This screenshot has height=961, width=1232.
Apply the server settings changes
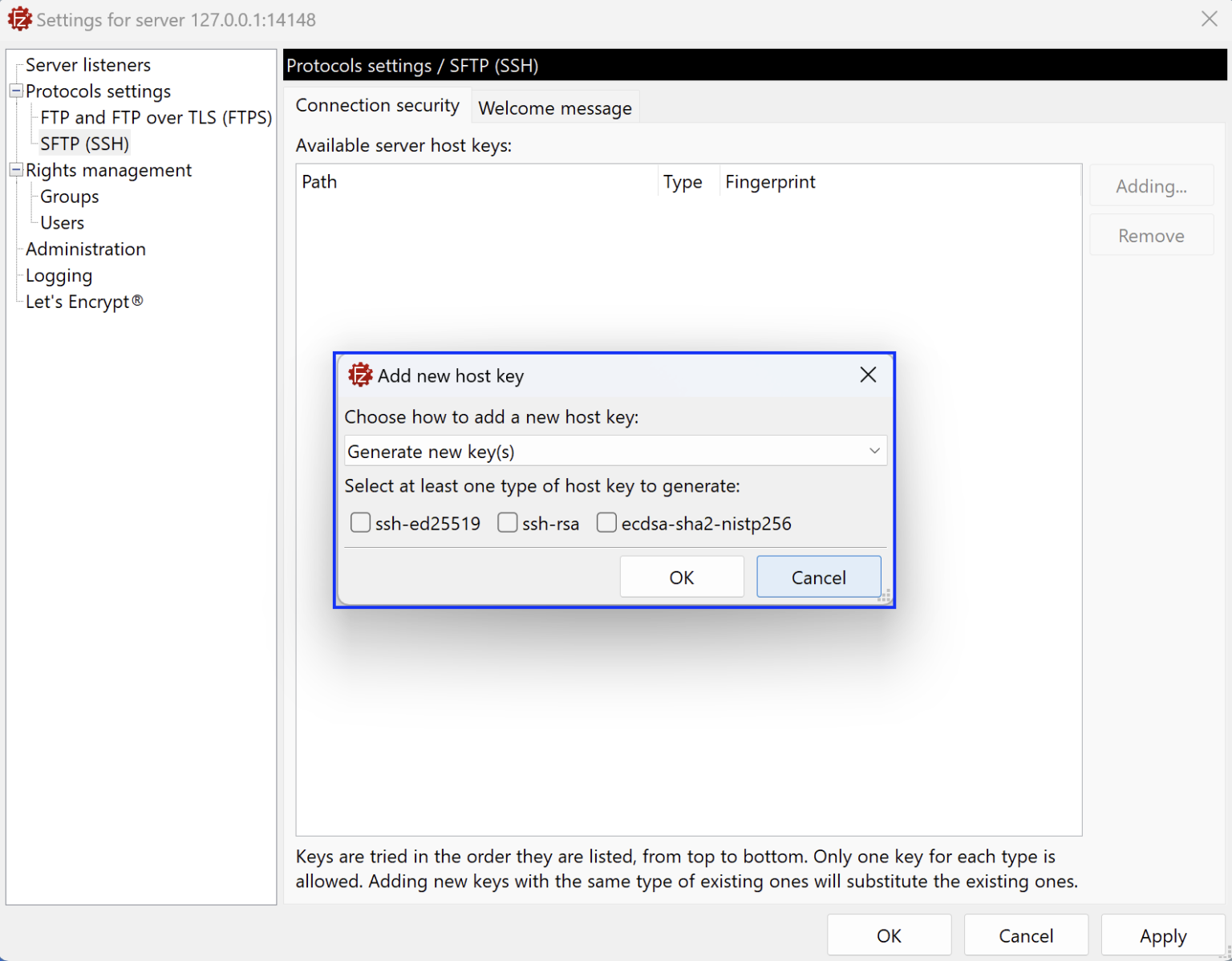(x=1162, y=935)
